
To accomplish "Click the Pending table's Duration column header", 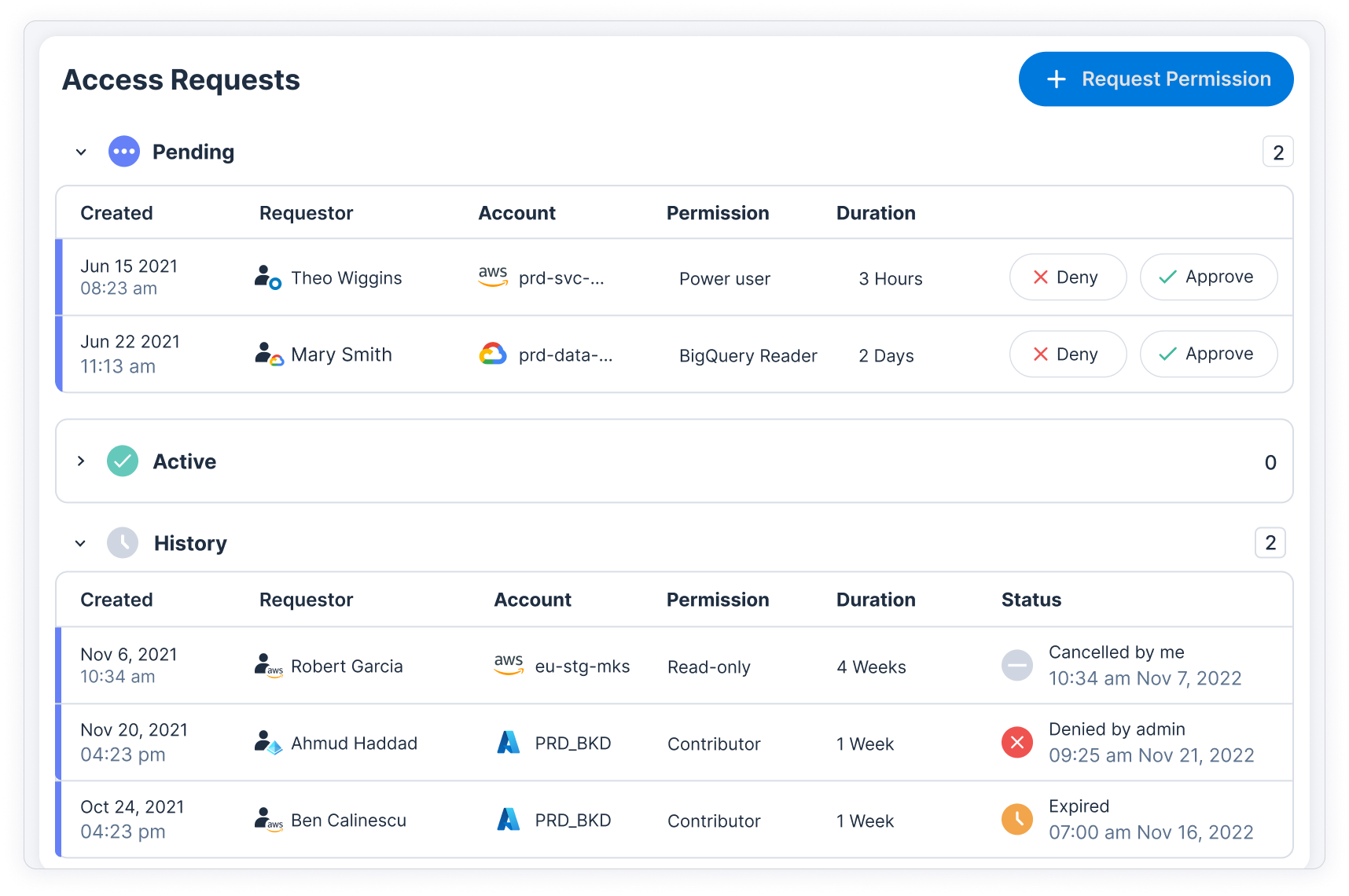I will click(876, 213).
